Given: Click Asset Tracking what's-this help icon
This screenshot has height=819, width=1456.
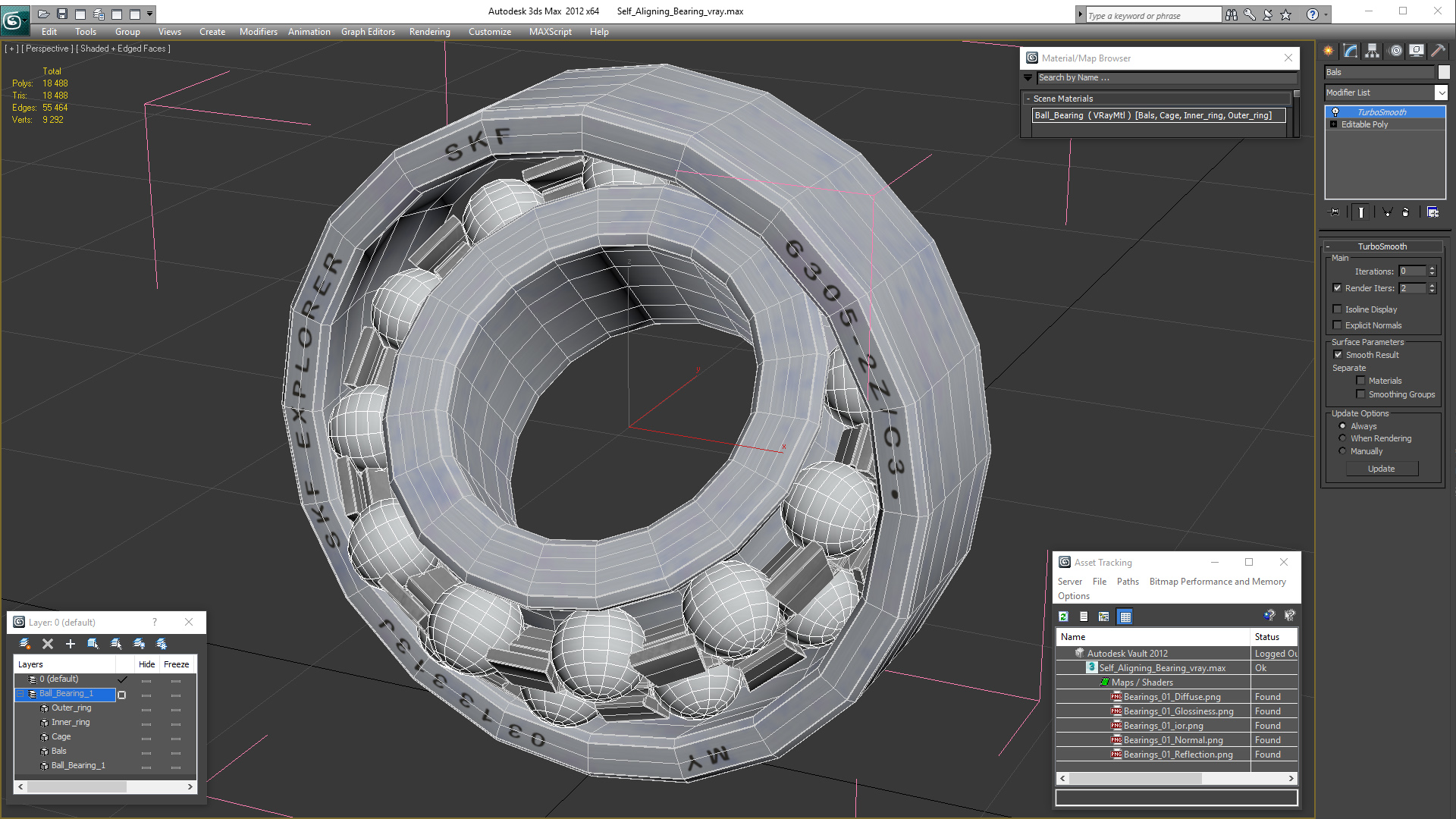Looking at the screenshot, I should click(1289, 616).
